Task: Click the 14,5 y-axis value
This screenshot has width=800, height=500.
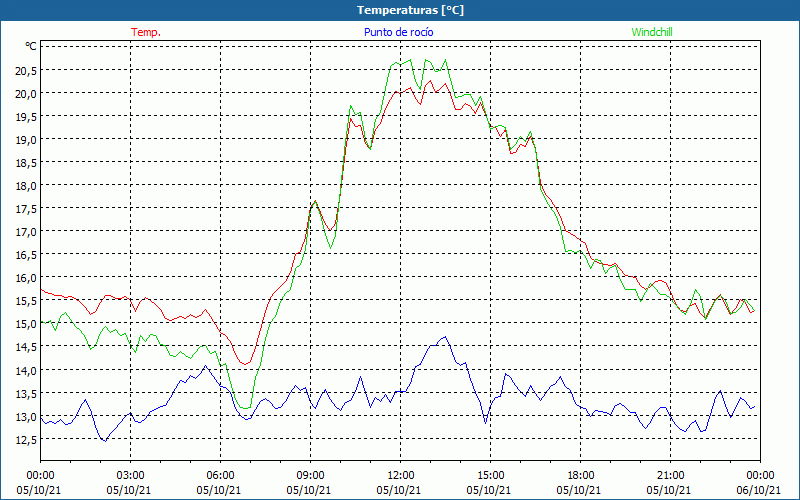Action: tap(26, 347)
